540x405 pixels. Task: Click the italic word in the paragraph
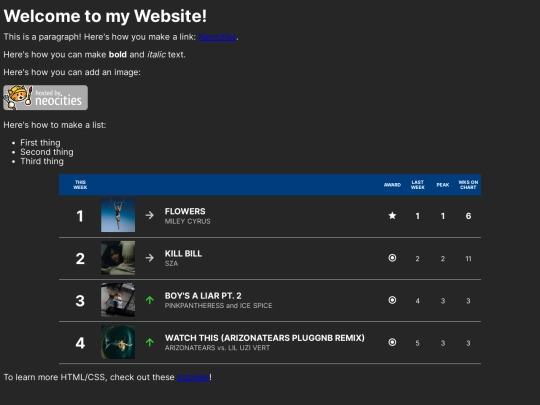tap(156, 54)
